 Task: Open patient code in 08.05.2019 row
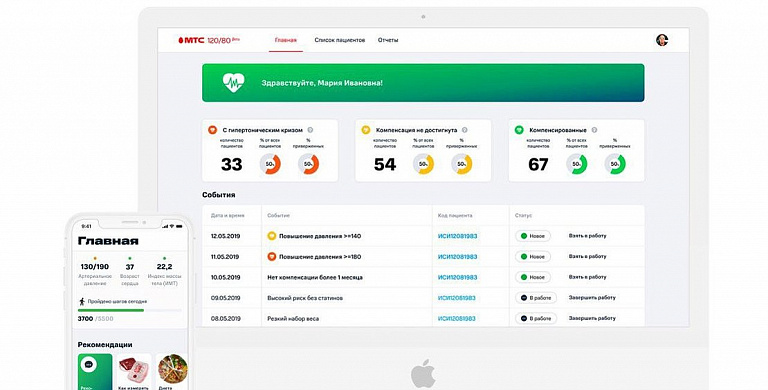[456, 318]
